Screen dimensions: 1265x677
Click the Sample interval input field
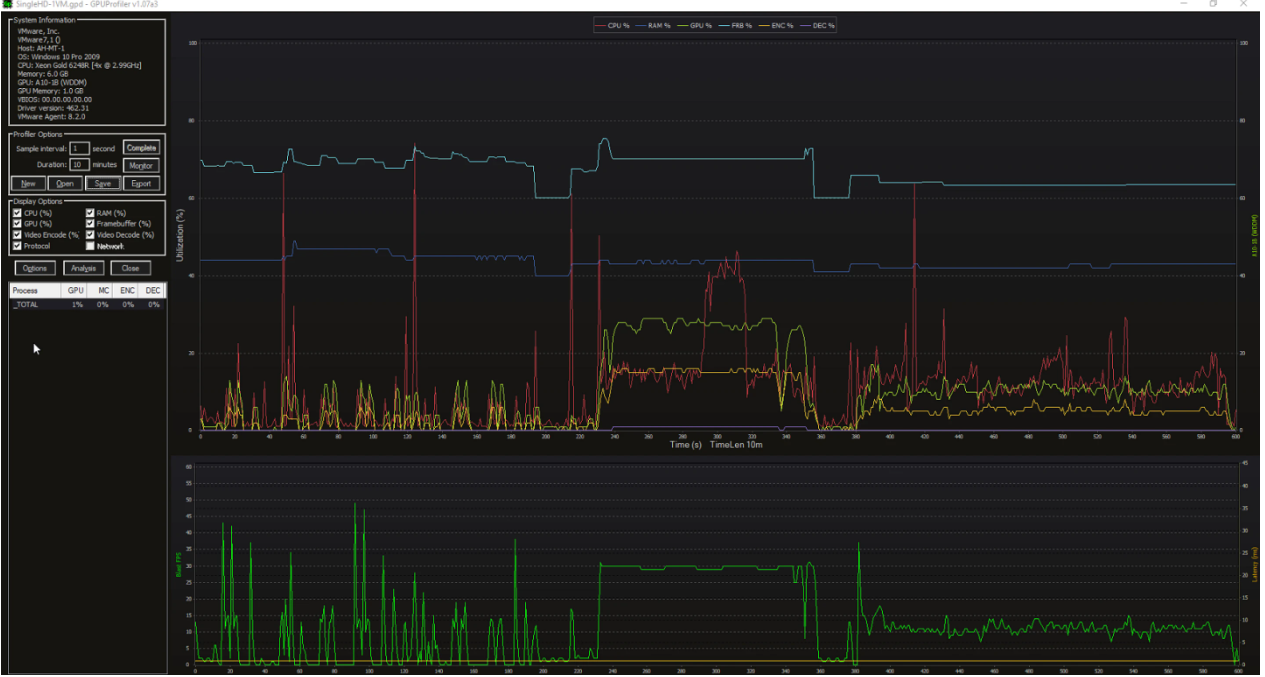tap(79, 148)
